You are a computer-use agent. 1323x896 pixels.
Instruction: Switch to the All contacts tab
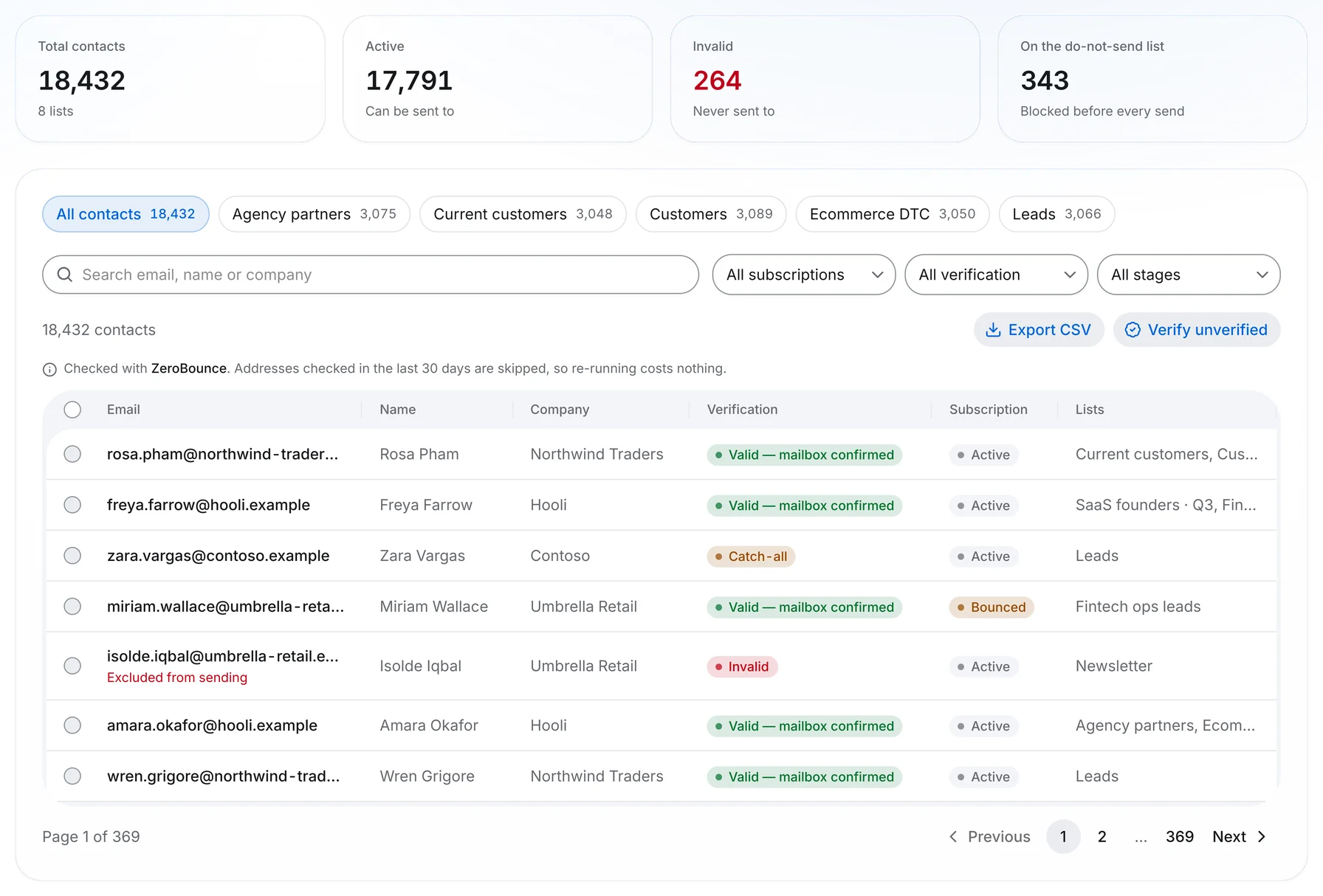pos(126,214)
